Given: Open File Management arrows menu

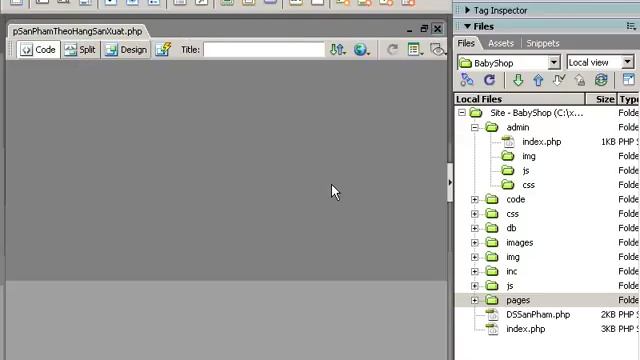Looking at the screenshot, I should tap(338, 50).
